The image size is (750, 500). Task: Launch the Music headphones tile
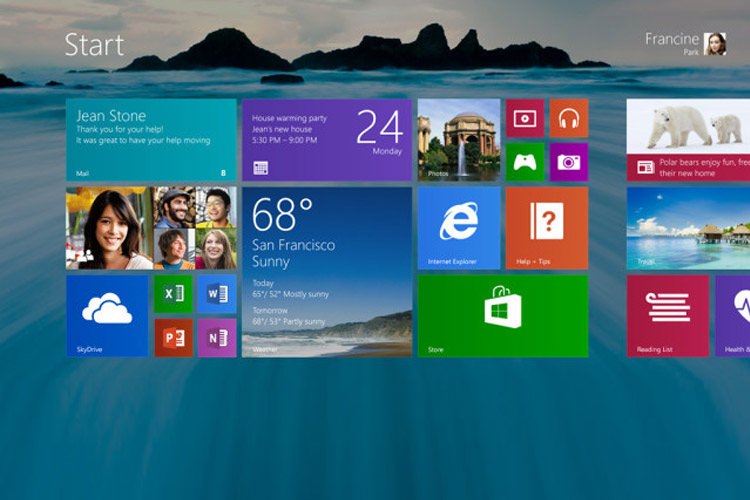[569, 118]
